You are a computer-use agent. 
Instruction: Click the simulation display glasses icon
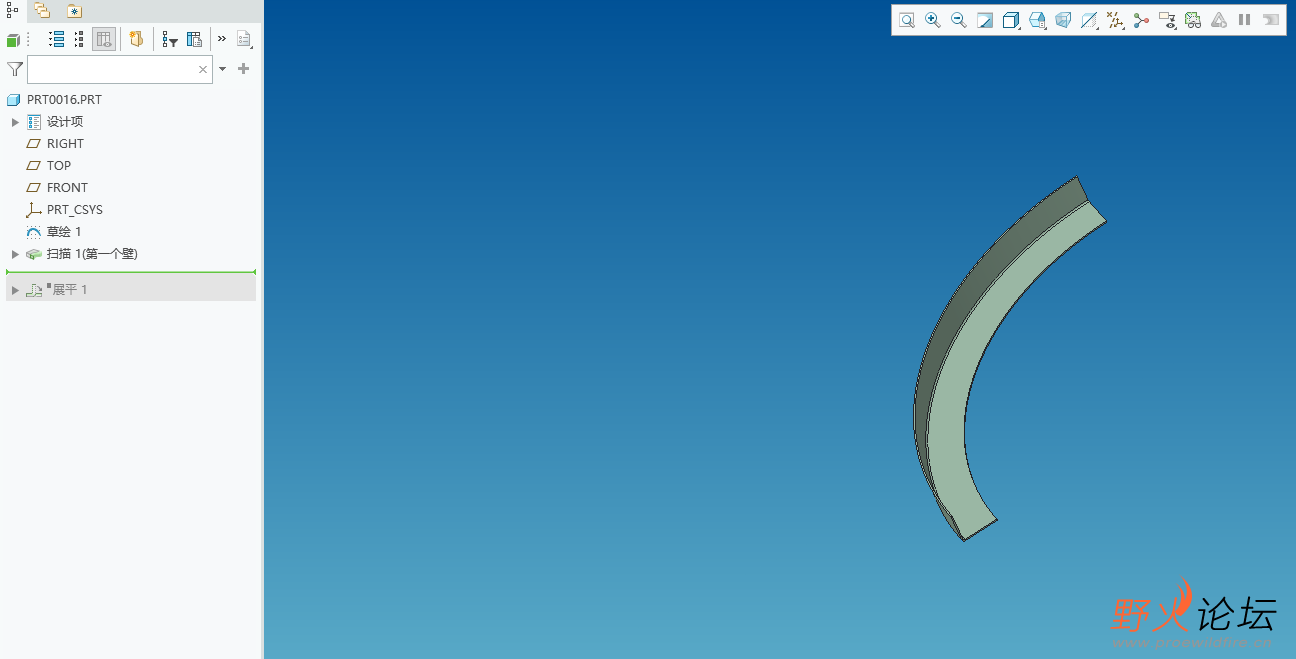click(x=1193, y=20)
